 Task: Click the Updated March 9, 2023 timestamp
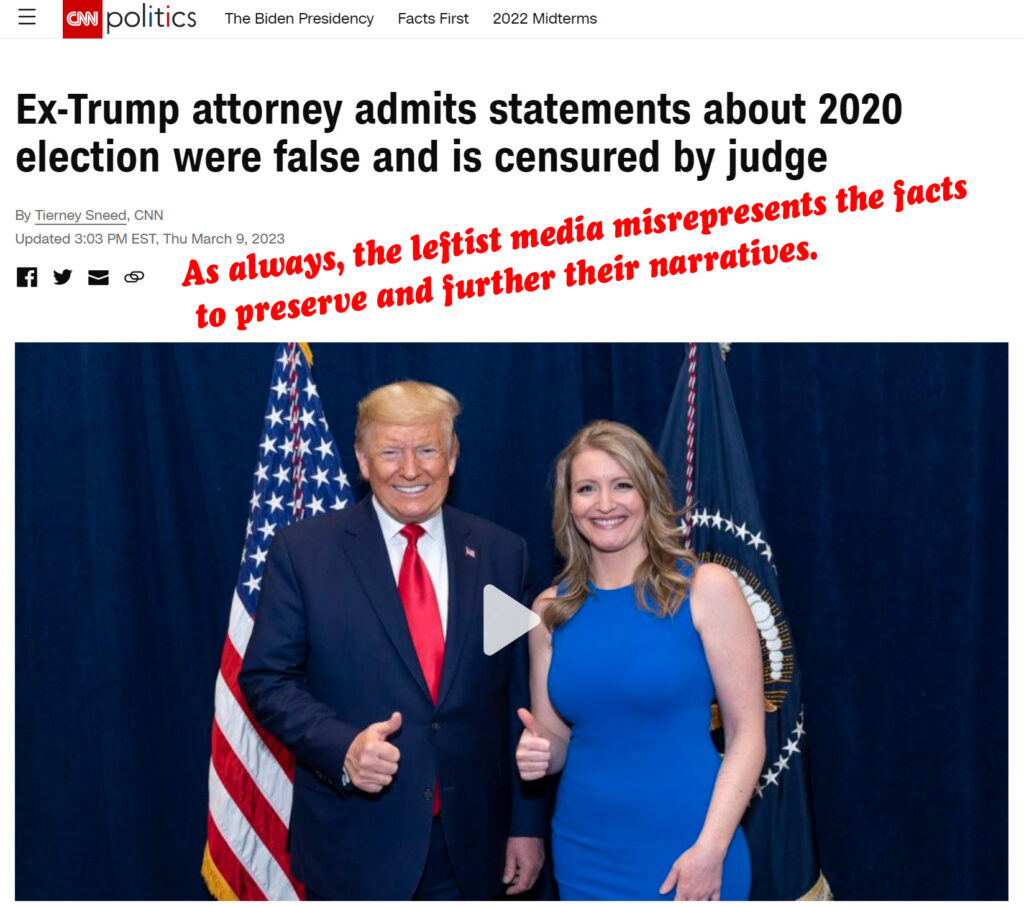click(150, 238)
